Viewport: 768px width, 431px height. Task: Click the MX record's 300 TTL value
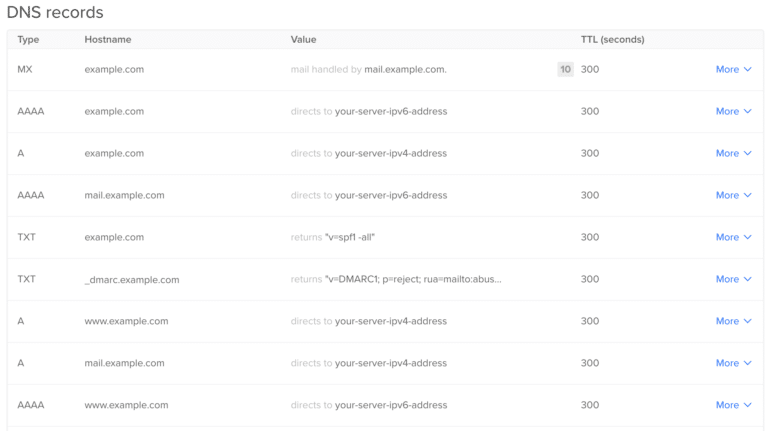click(x=590, y=70)
